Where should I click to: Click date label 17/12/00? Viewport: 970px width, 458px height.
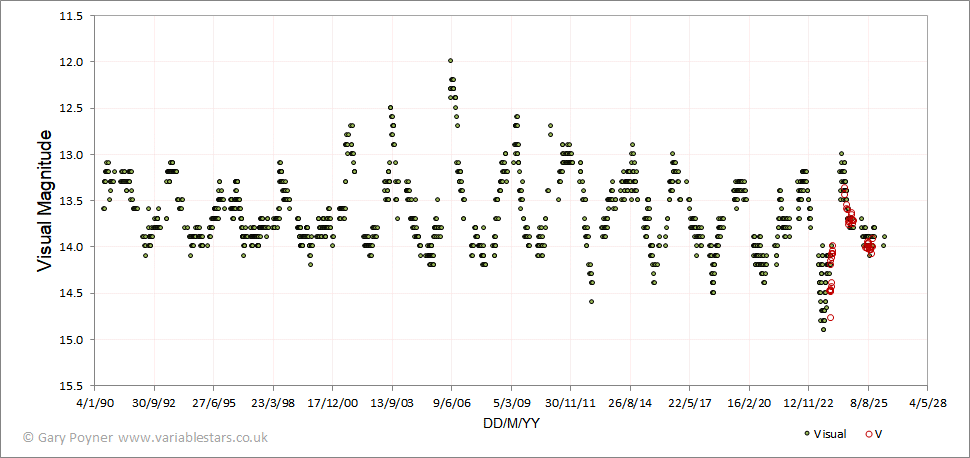coord(333,403)
